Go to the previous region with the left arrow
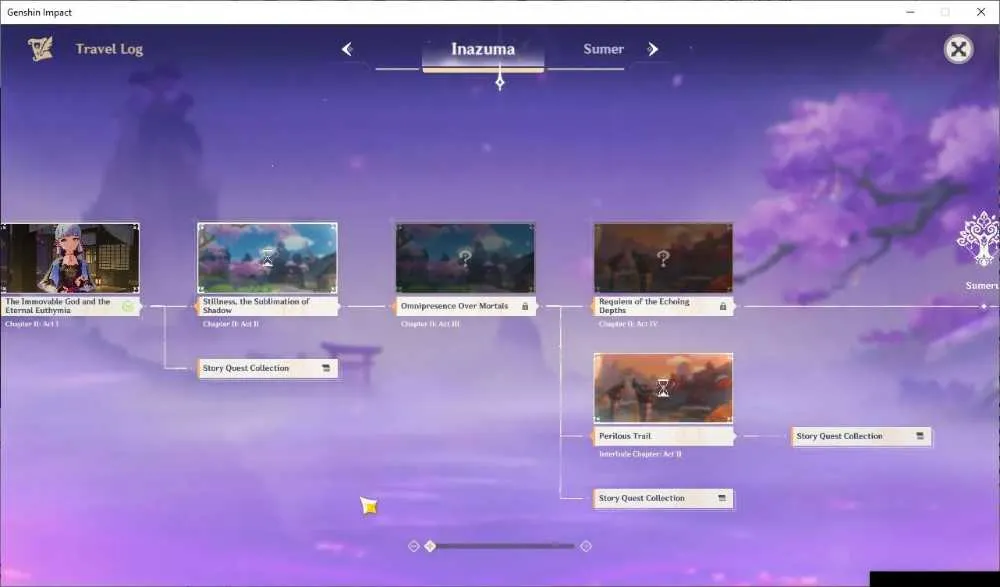Viewport: 1000px width, 587px height. [x=347, y=49]
